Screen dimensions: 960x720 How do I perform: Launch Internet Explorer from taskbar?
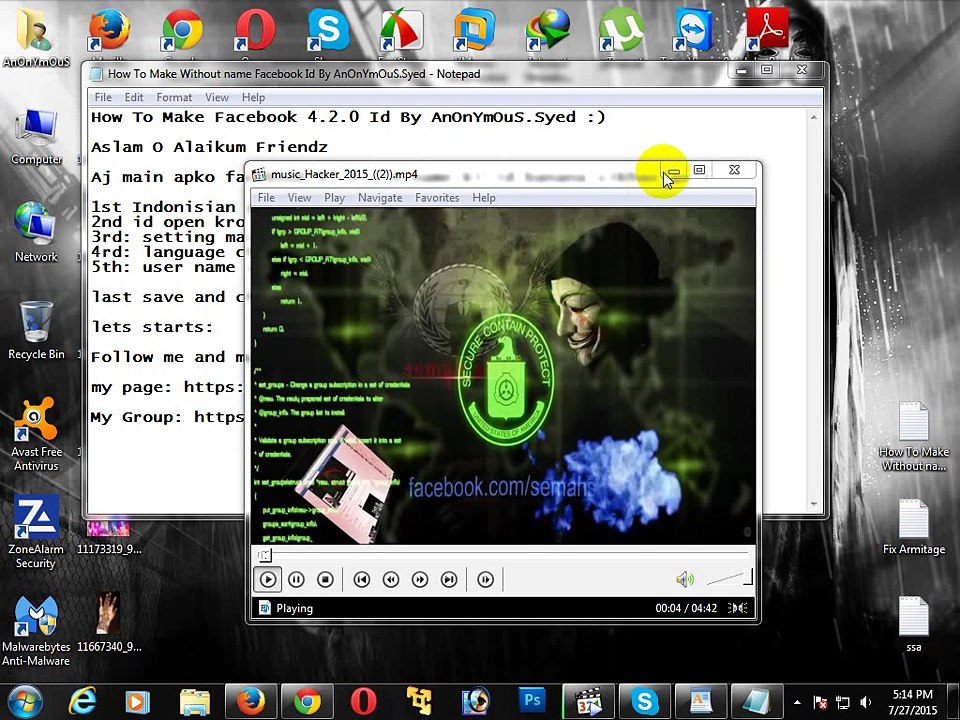83,702
